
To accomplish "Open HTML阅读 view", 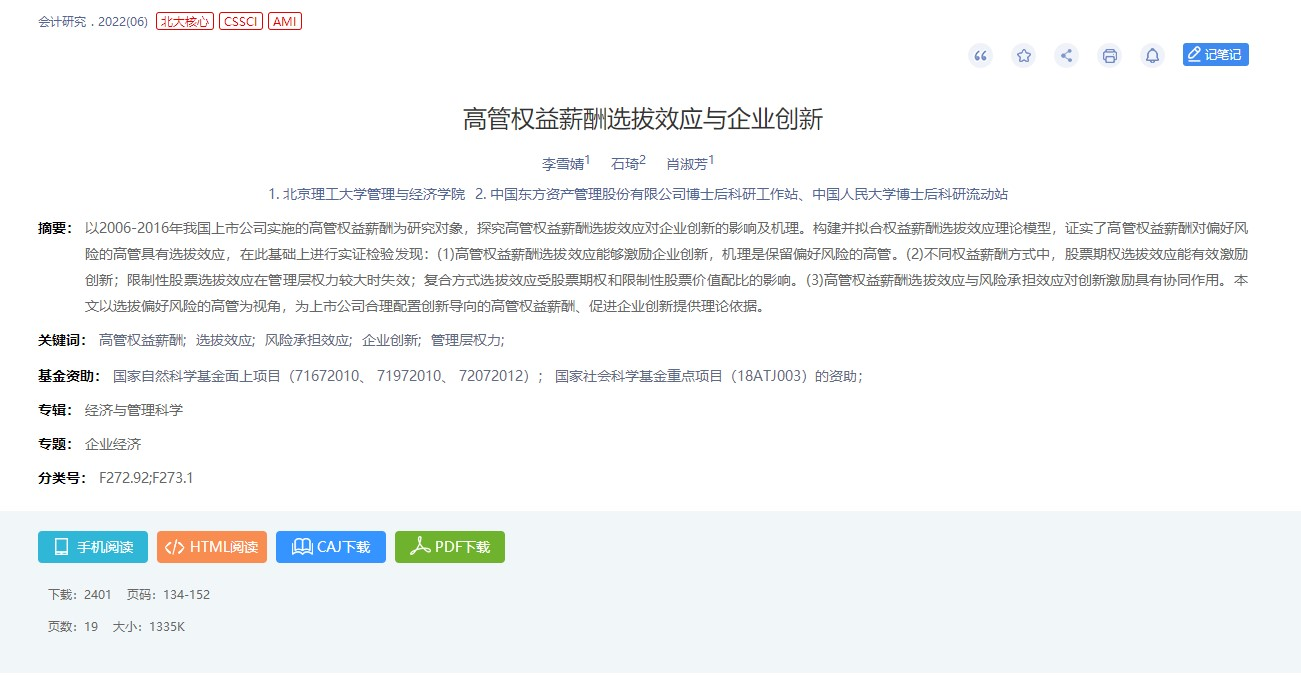I will coord(212,547).
